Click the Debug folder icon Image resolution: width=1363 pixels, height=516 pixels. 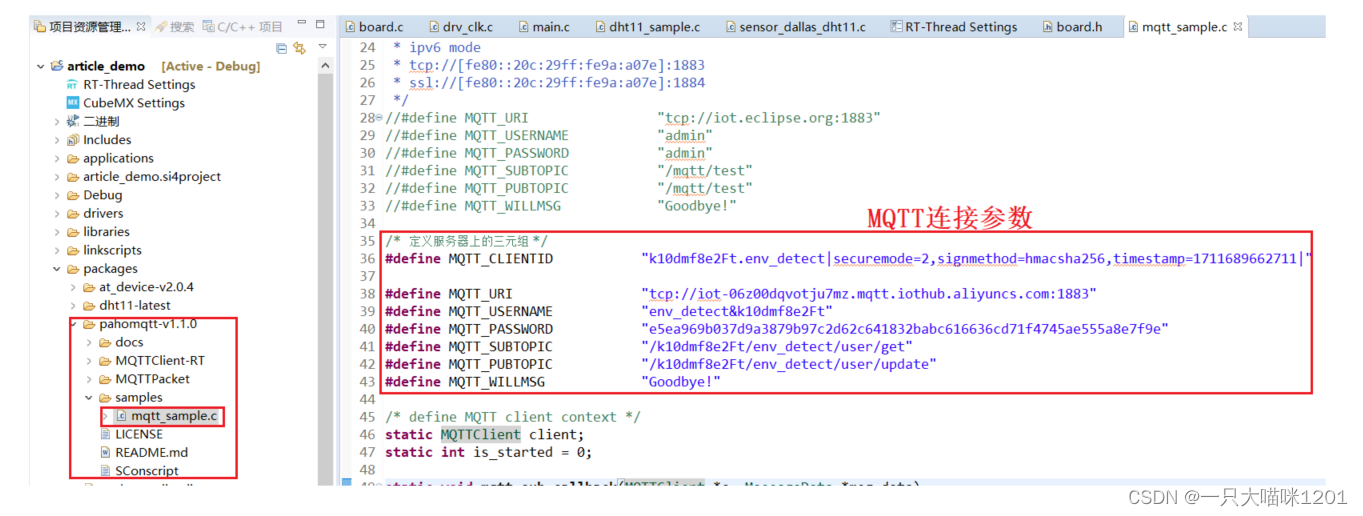click(x=73, y=195)
